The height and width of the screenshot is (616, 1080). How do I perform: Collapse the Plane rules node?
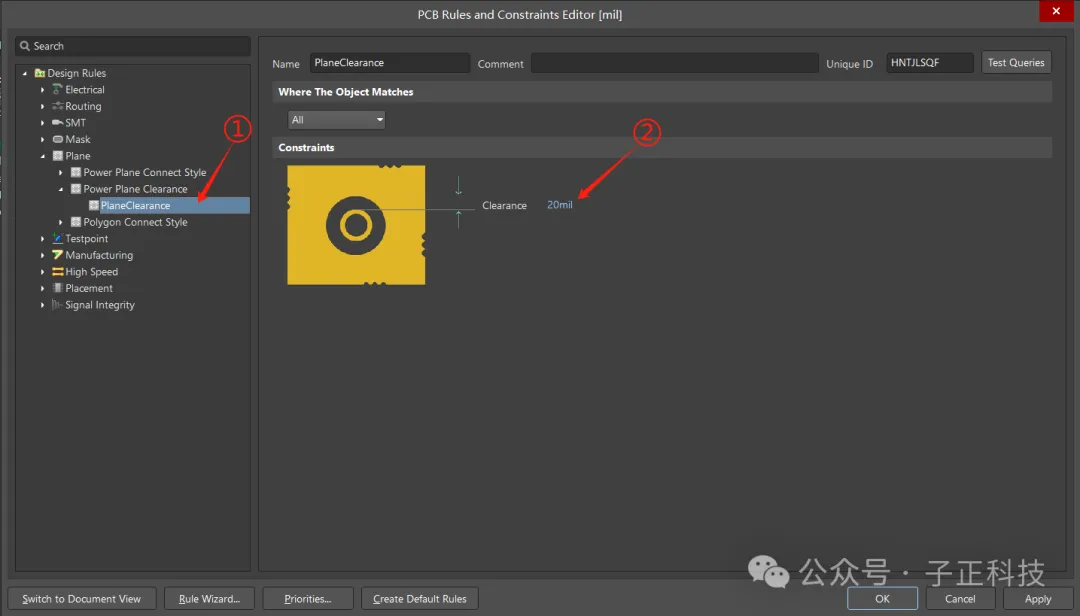click(x=43, y=156)
